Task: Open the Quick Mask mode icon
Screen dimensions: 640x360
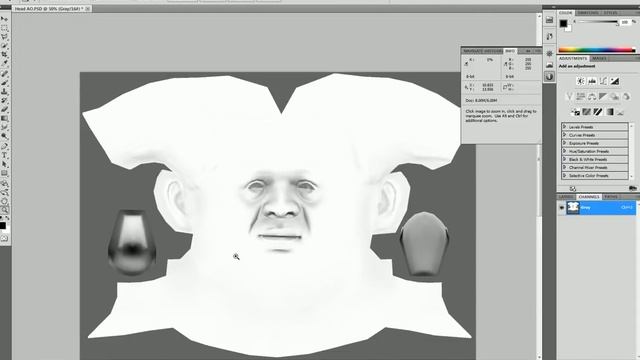Action: [4, 238]
